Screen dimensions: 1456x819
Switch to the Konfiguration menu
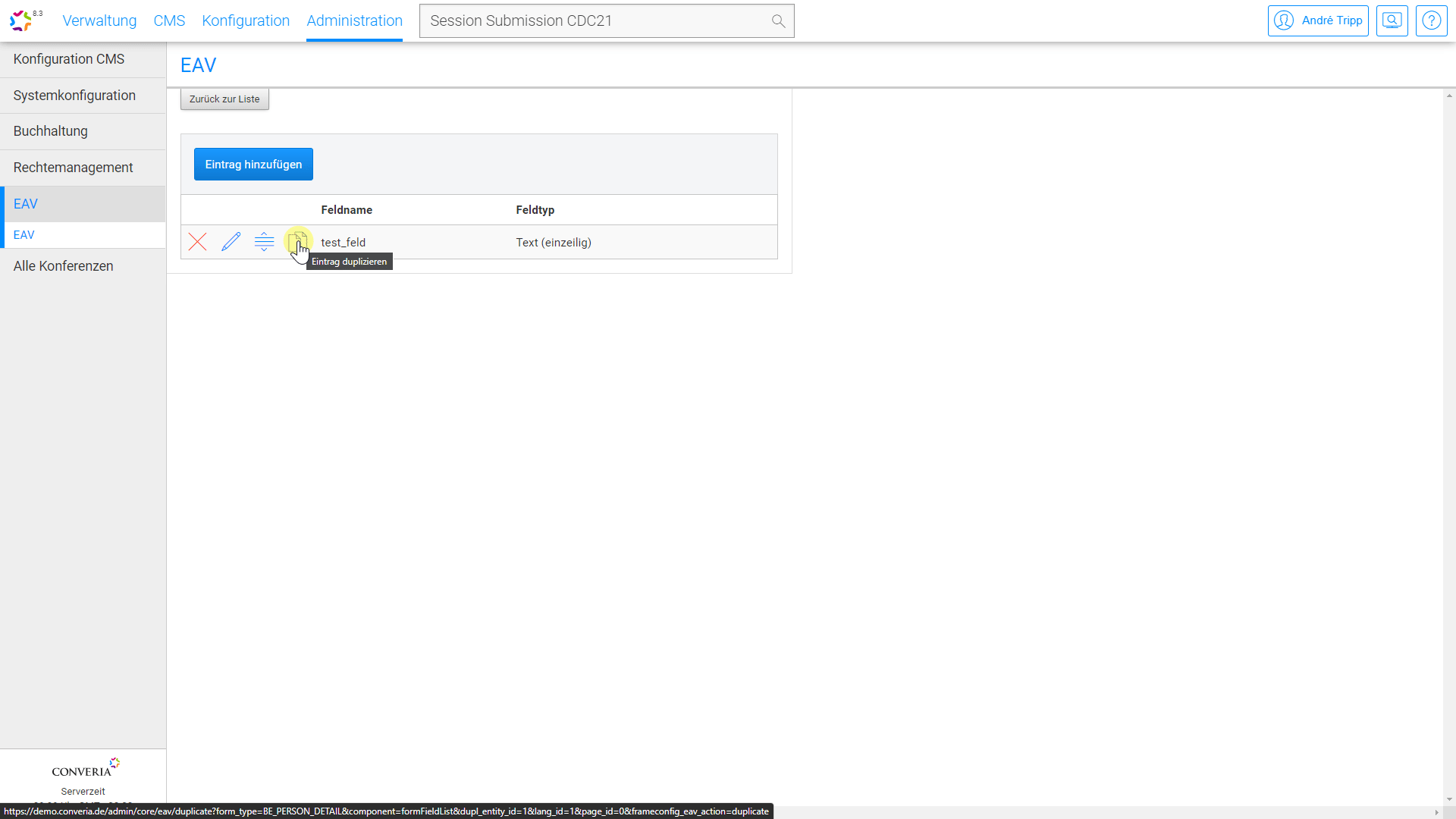pyautogui.click(x=246, y=21)
